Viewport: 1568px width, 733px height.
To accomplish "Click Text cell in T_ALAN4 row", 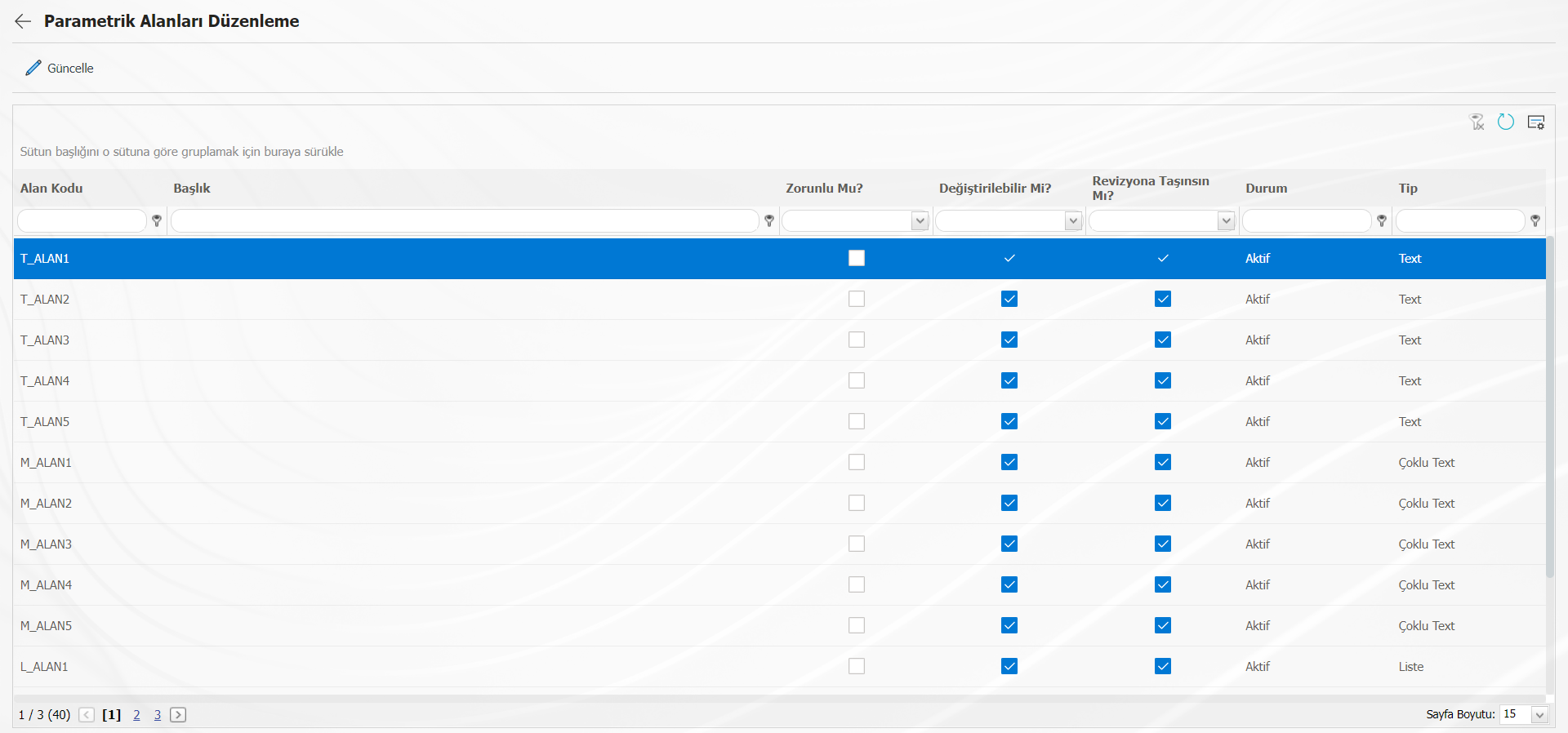I will coord(1410,381).
